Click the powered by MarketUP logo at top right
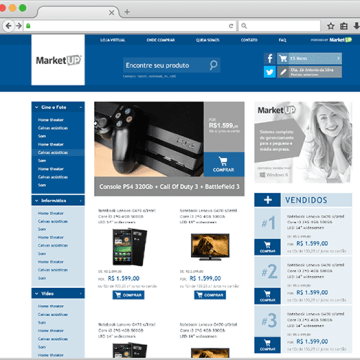This screenshot has height=360, width=360. tap(331, 40)
